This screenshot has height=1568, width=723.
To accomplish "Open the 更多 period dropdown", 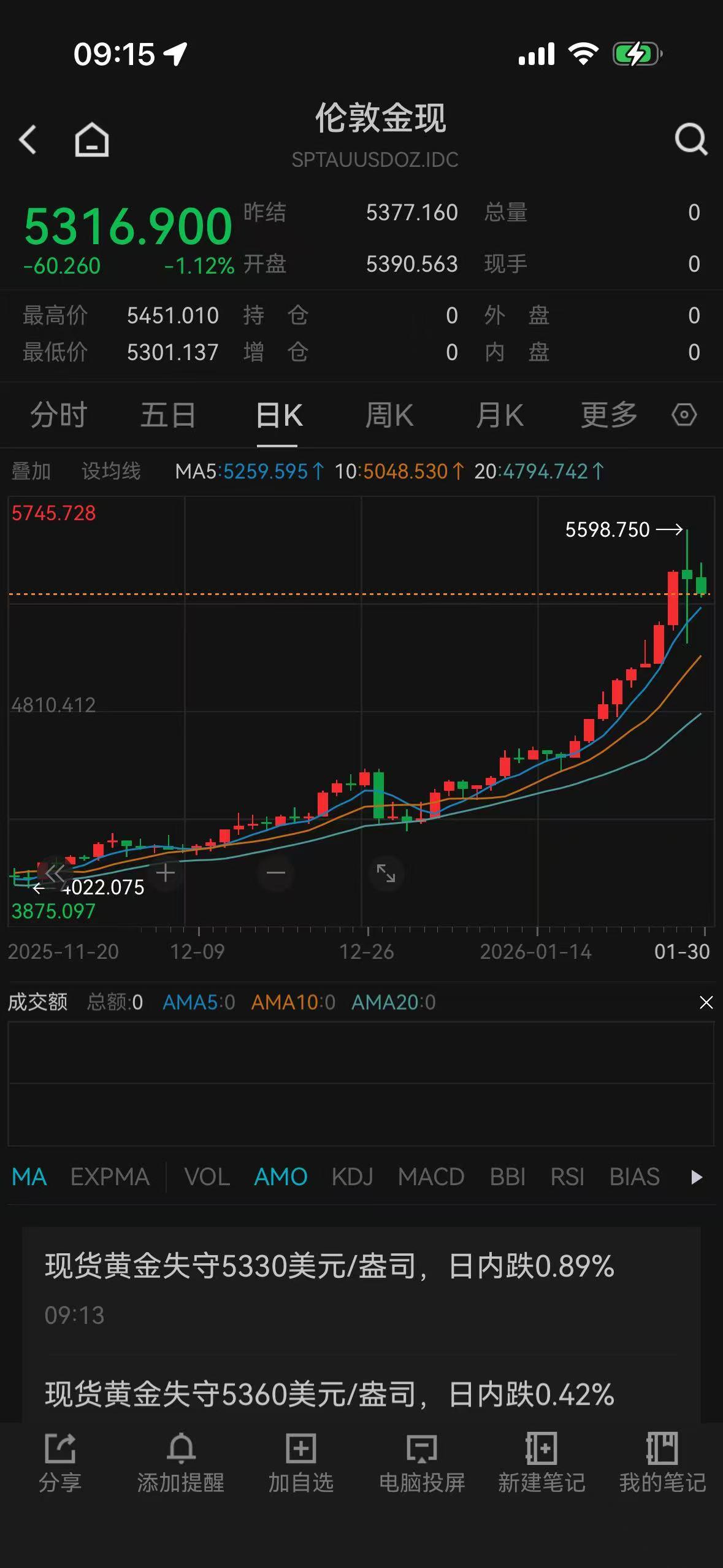I will [608, 415].
